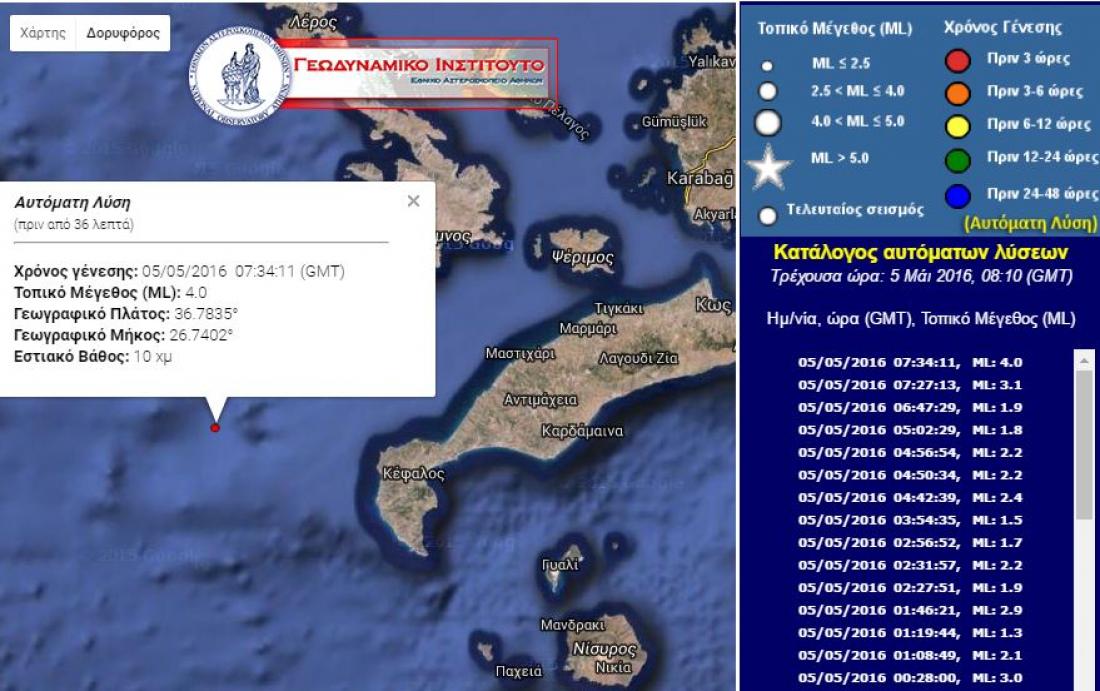Click the ΓΕΩΔΥΝΑΜΙΚΟ ΙΝΣΤΙΤΟΥΤΟ banner title
The height and width of the screenshot is (691, 1100).
click(420, 66)
